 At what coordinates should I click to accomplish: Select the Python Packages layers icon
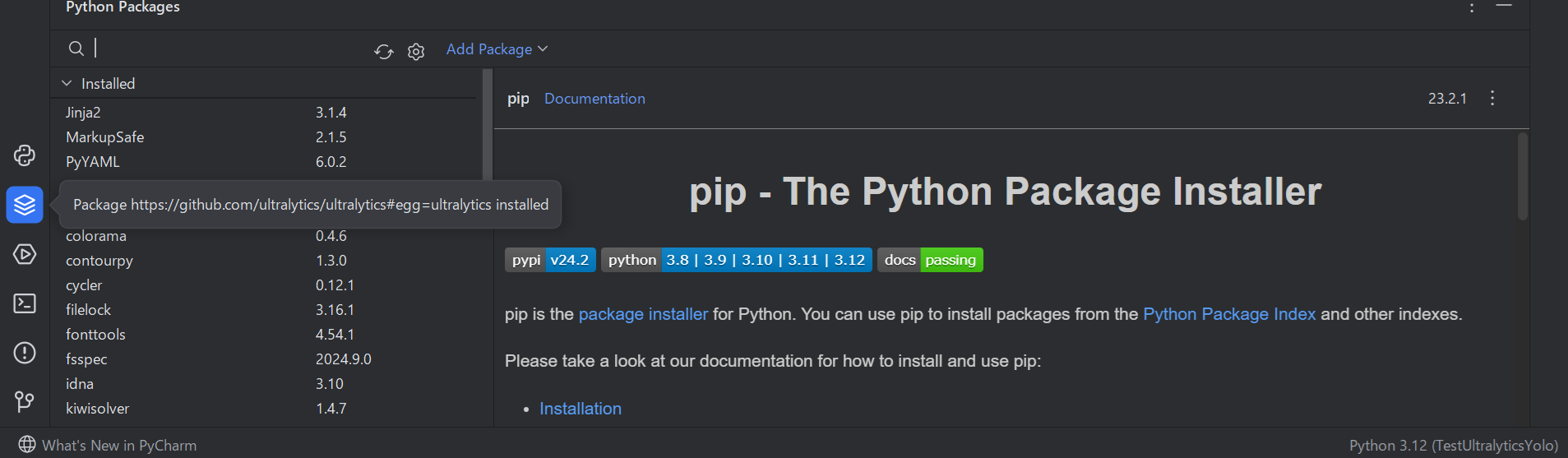tap(25, 205)
